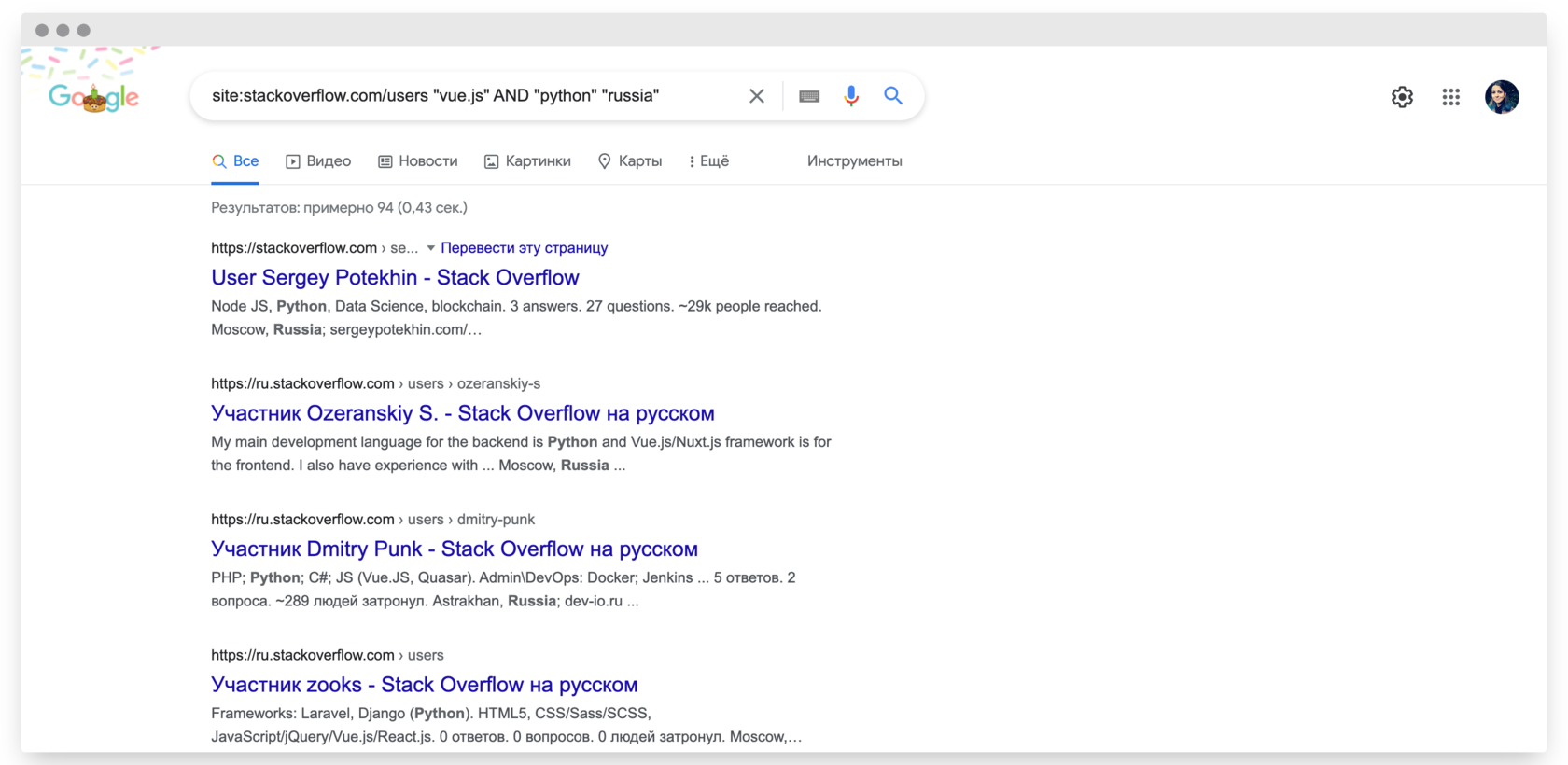This screenshot has height=765, width=1568.
Task: Switch to the Картинки tab
Action: pos(527,161)
